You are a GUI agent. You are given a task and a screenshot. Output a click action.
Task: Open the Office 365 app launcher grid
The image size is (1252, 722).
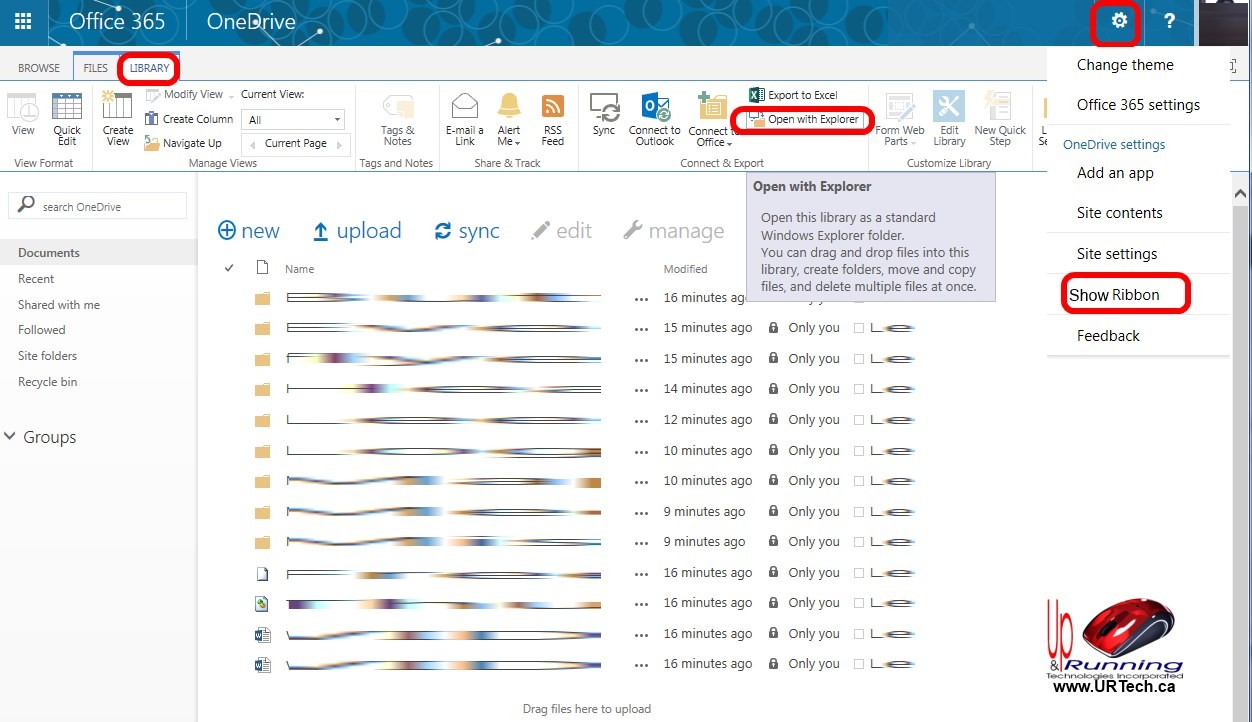(23, 21)
